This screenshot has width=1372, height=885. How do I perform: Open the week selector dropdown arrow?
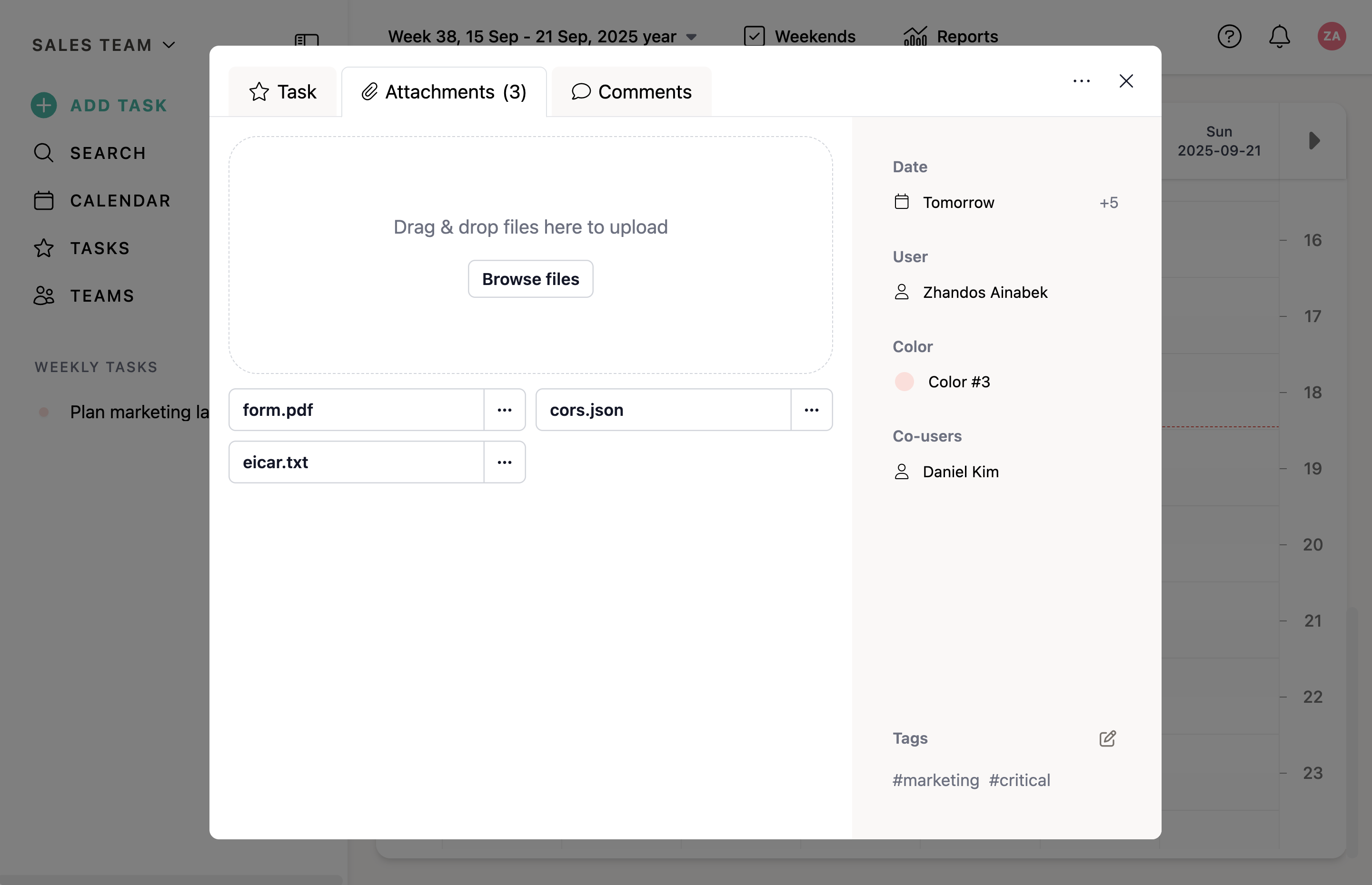692,37
